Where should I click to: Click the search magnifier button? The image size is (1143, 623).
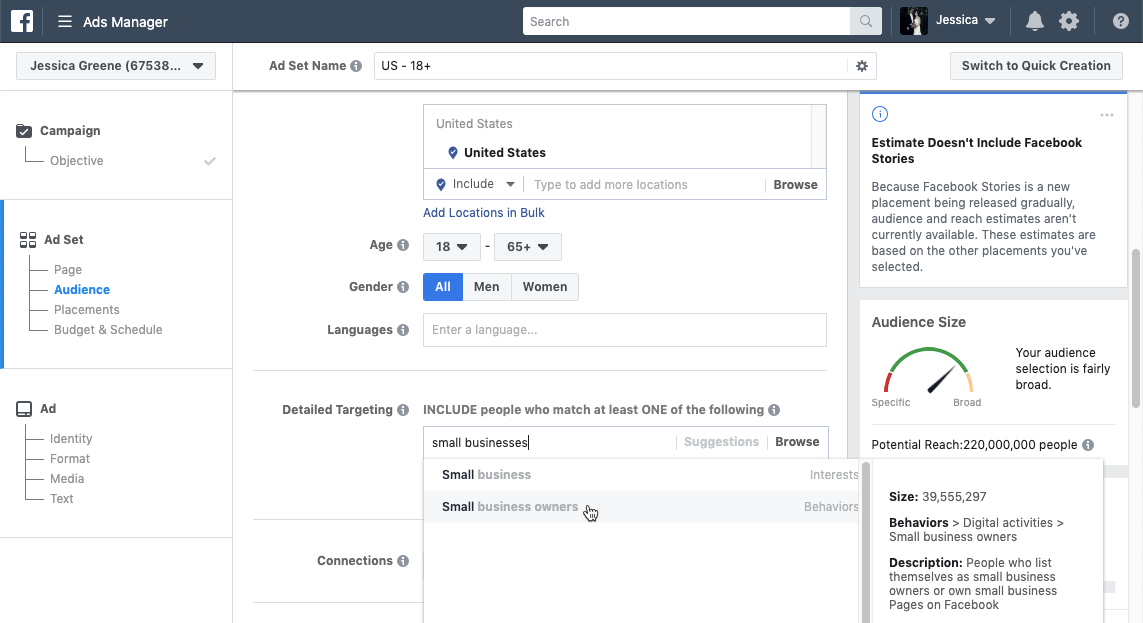[865, 21]
